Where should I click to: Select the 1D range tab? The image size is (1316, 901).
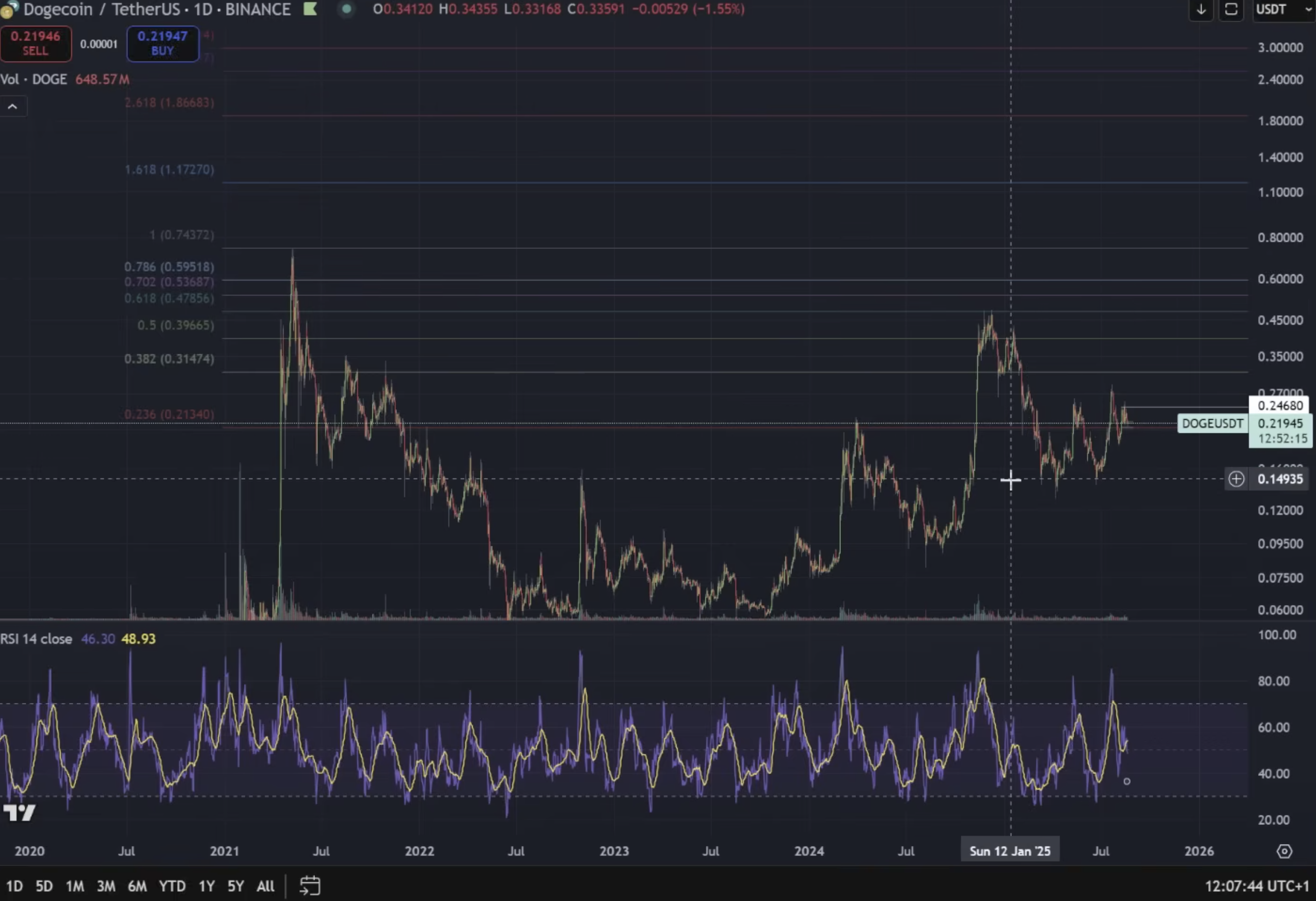click(14, 886)
